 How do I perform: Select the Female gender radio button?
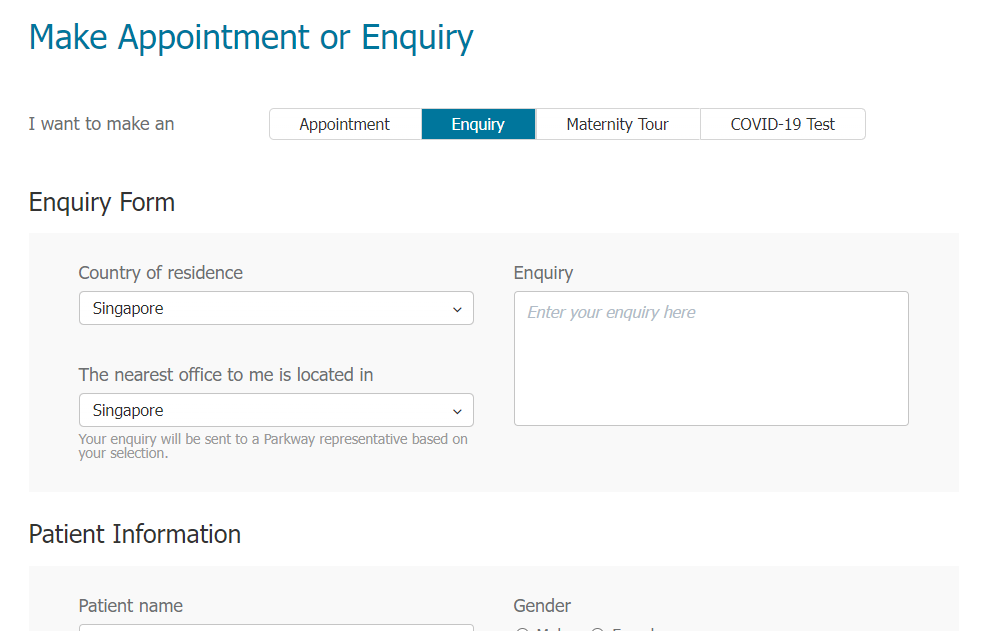(597, 629)
